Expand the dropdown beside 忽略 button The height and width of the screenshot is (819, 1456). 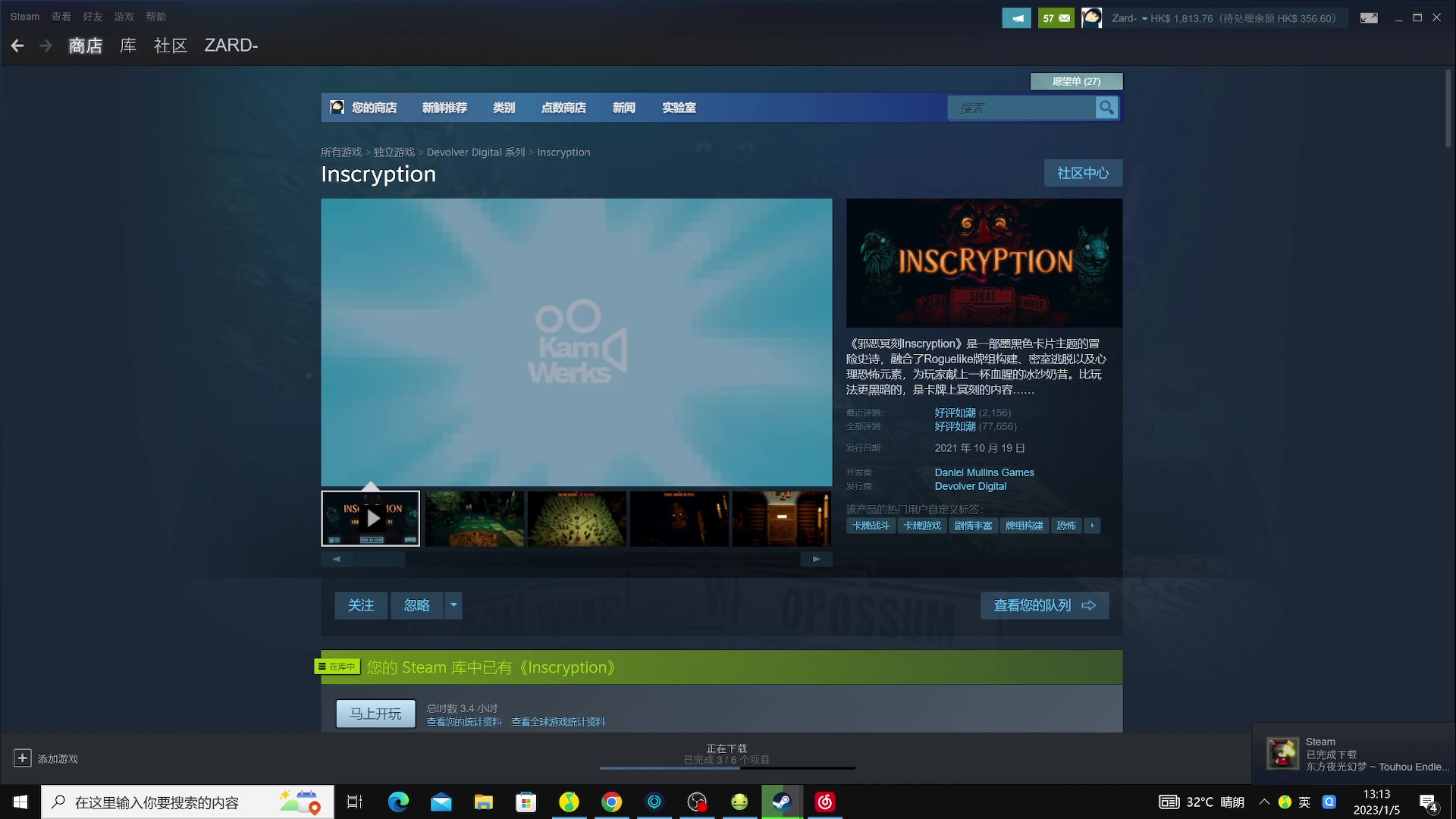click(x=453, y=605)
